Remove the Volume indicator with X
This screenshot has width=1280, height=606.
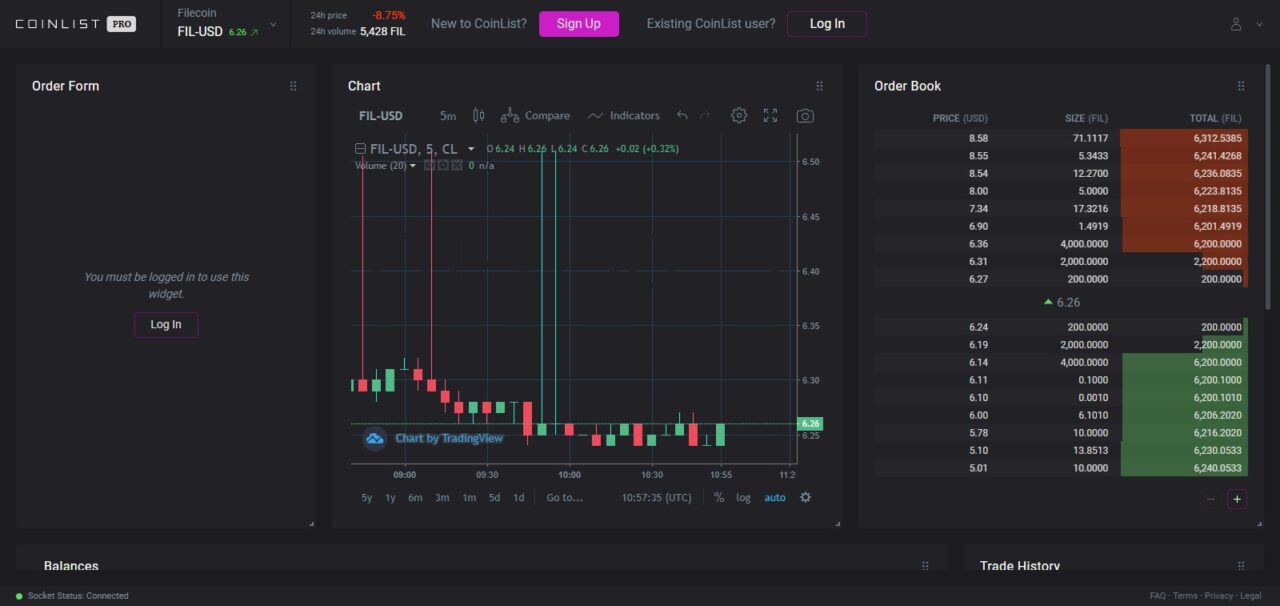click(x=457, y=165)
